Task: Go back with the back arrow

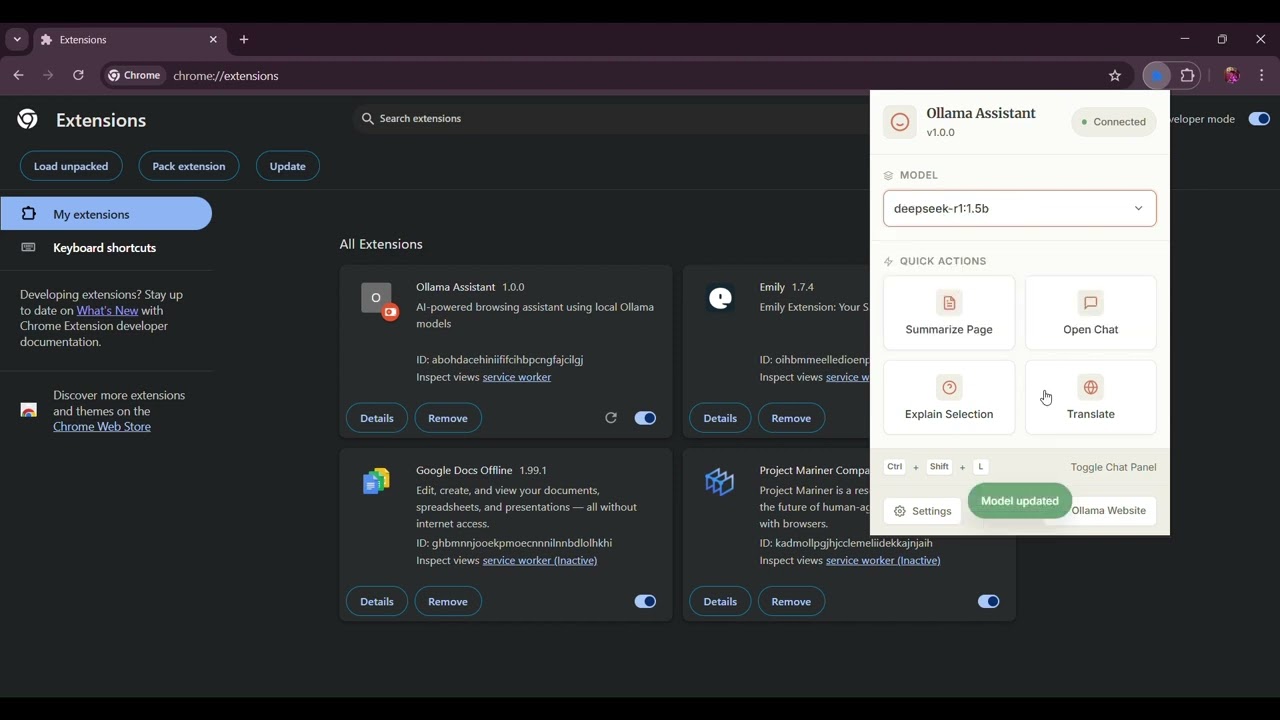Action: (18, 76)
